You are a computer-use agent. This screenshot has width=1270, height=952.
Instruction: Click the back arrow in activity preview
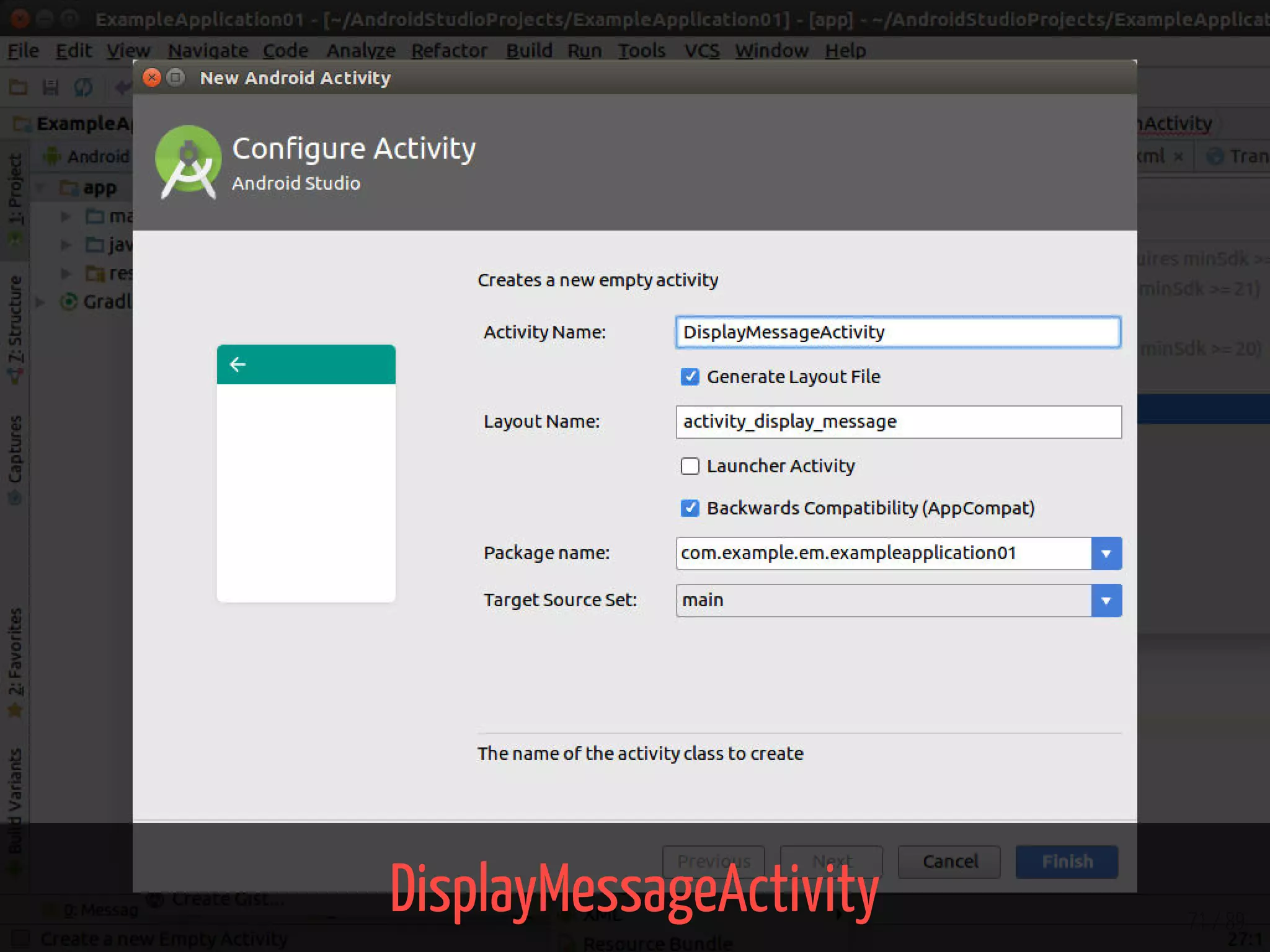238,364
